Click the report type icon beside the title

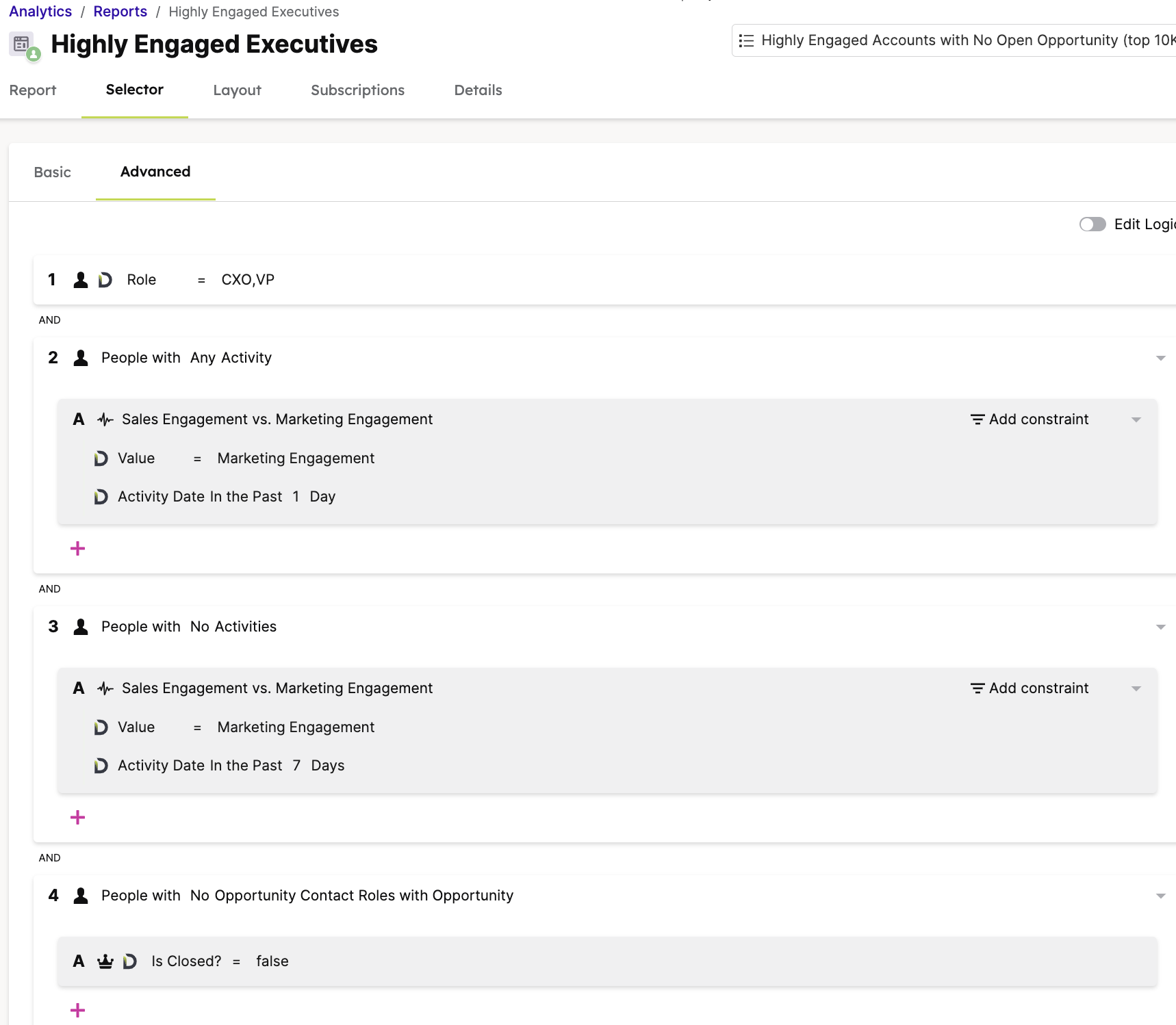pyautogui.click(x=25, y=46)
